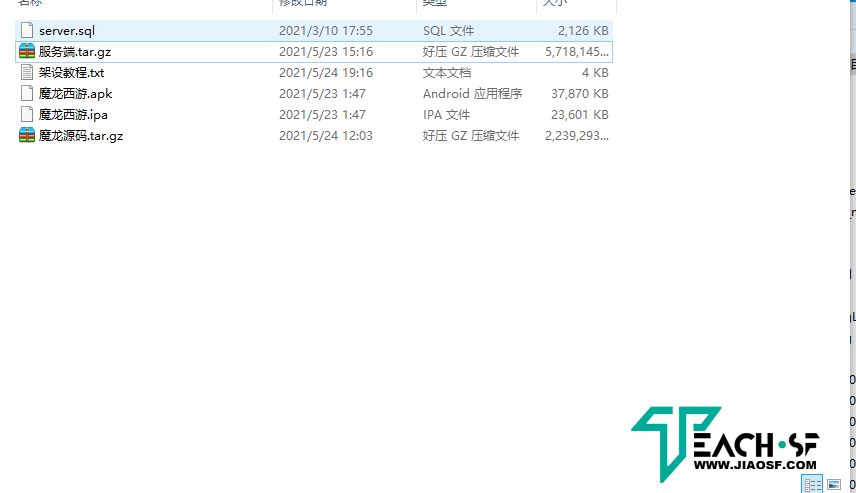The width and height of the screenshot is (856, 493).
Task: Click the 4 KB size cell
Action: 595,73
